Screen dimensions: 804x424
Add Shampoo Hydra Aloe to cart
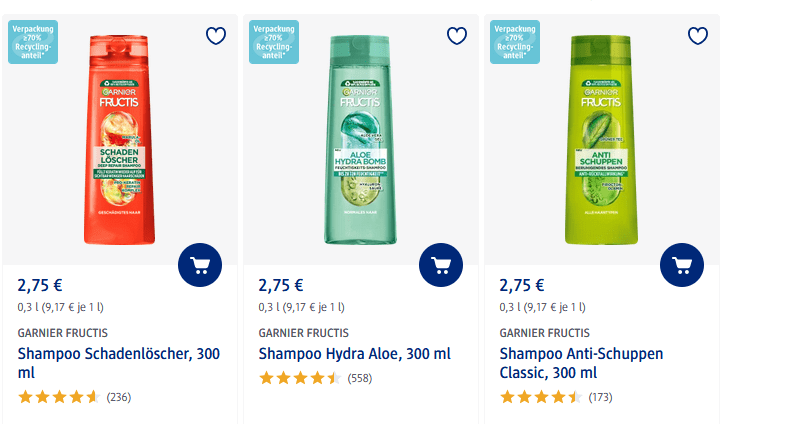441,264
